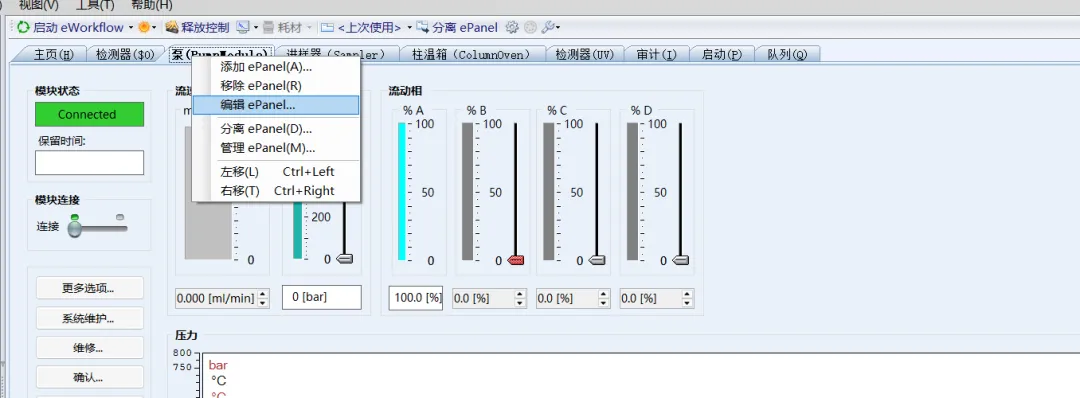The width and height of the screenshot is (1080, 398).
Task: Choose 右移(T) in context menu
Action: click(276, 191)
